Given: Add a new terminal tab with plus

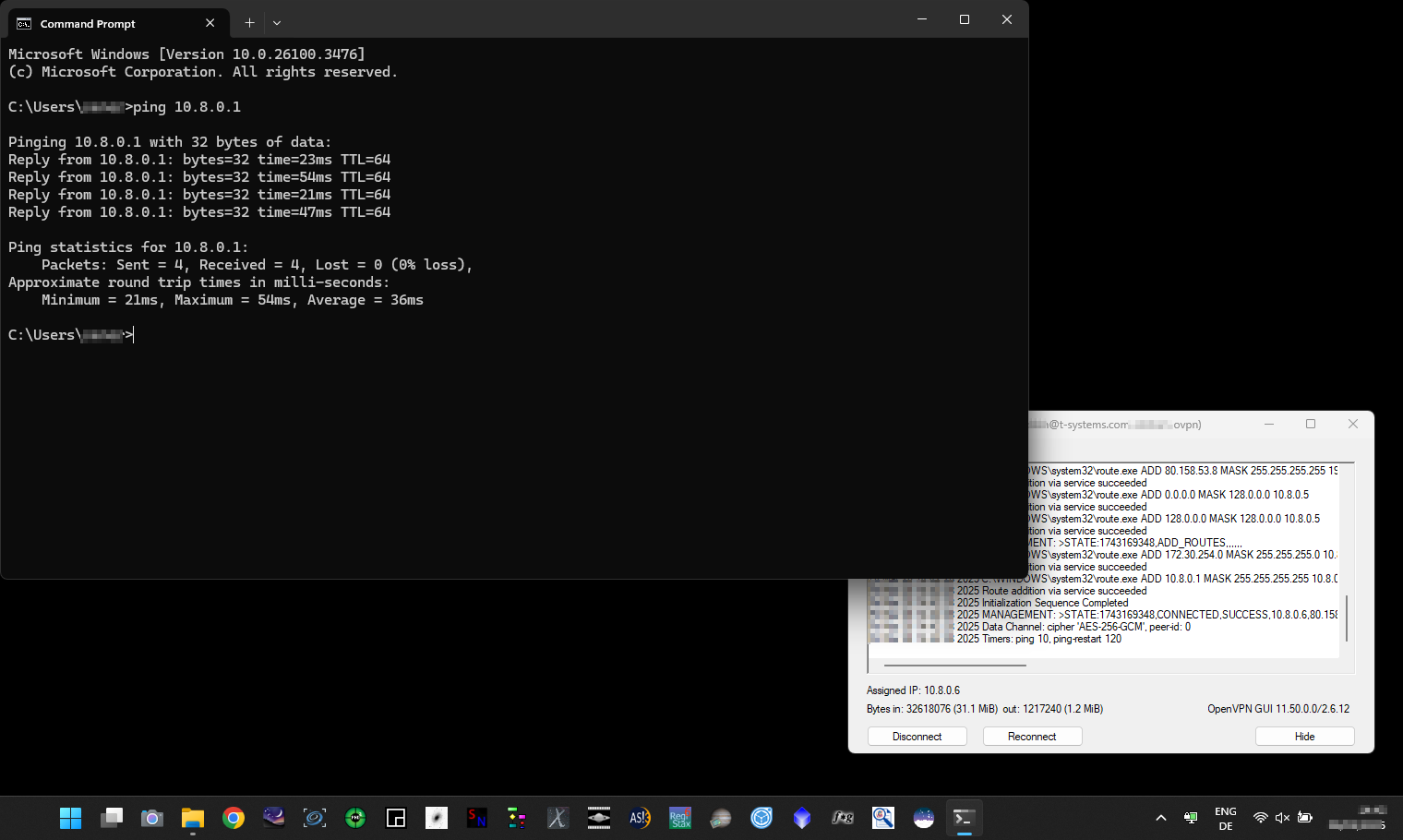Looking at the screenshot, I should [x=249, y=23].
